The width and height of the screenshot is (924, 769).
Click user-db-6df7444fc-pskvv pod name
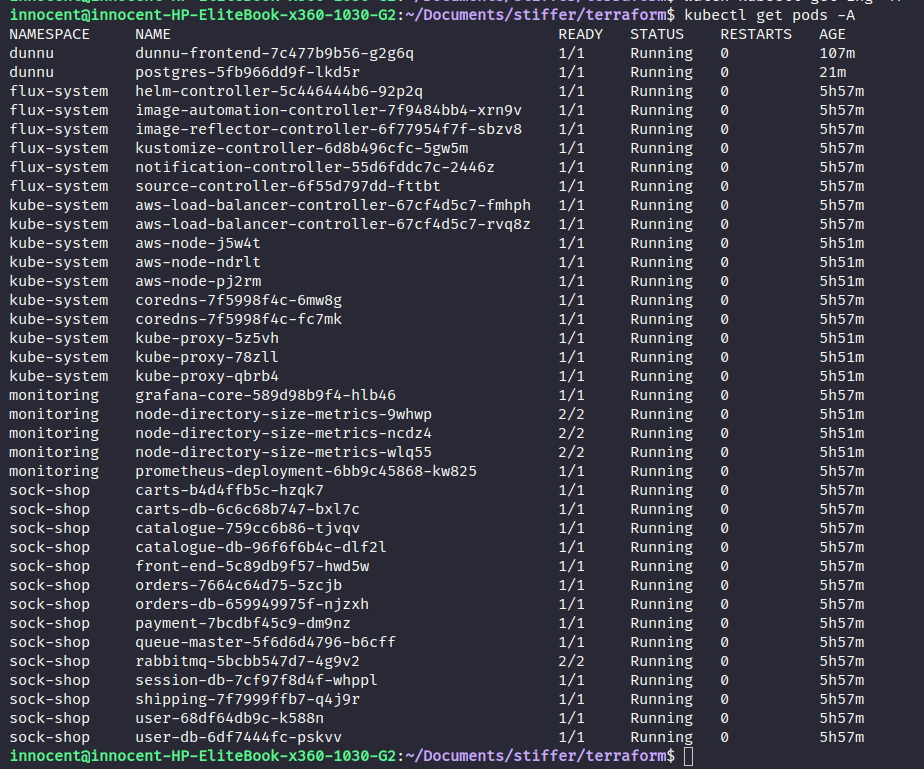[x=239, y=737]
